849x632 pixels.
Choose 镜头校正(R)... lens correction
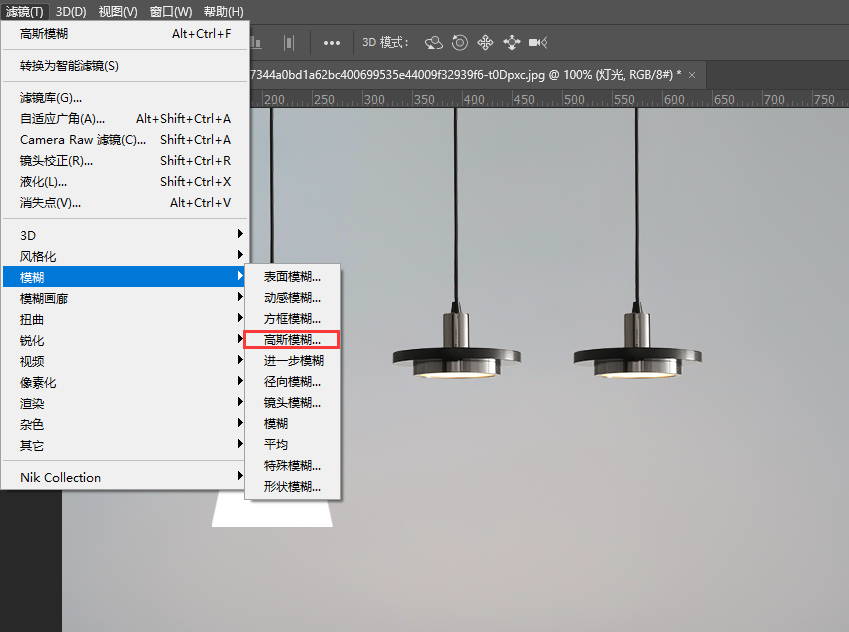(125, 161)
